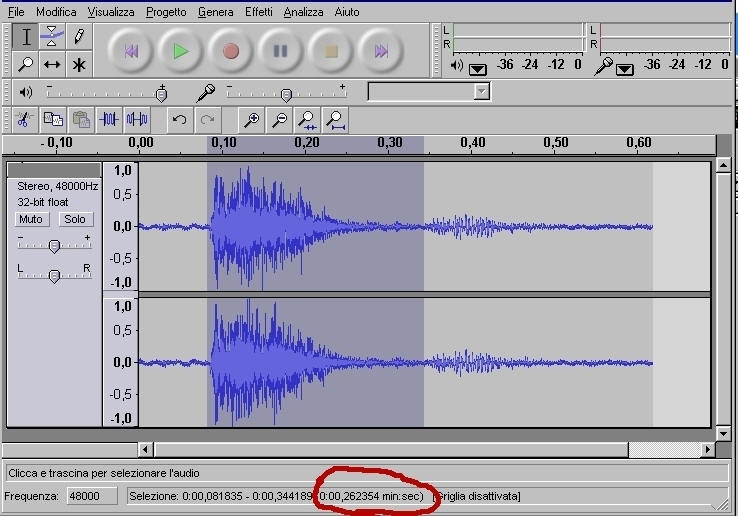This screenshot has height=516, width=738.
Task: Redo the last undone action
Action: click(208, 120)
